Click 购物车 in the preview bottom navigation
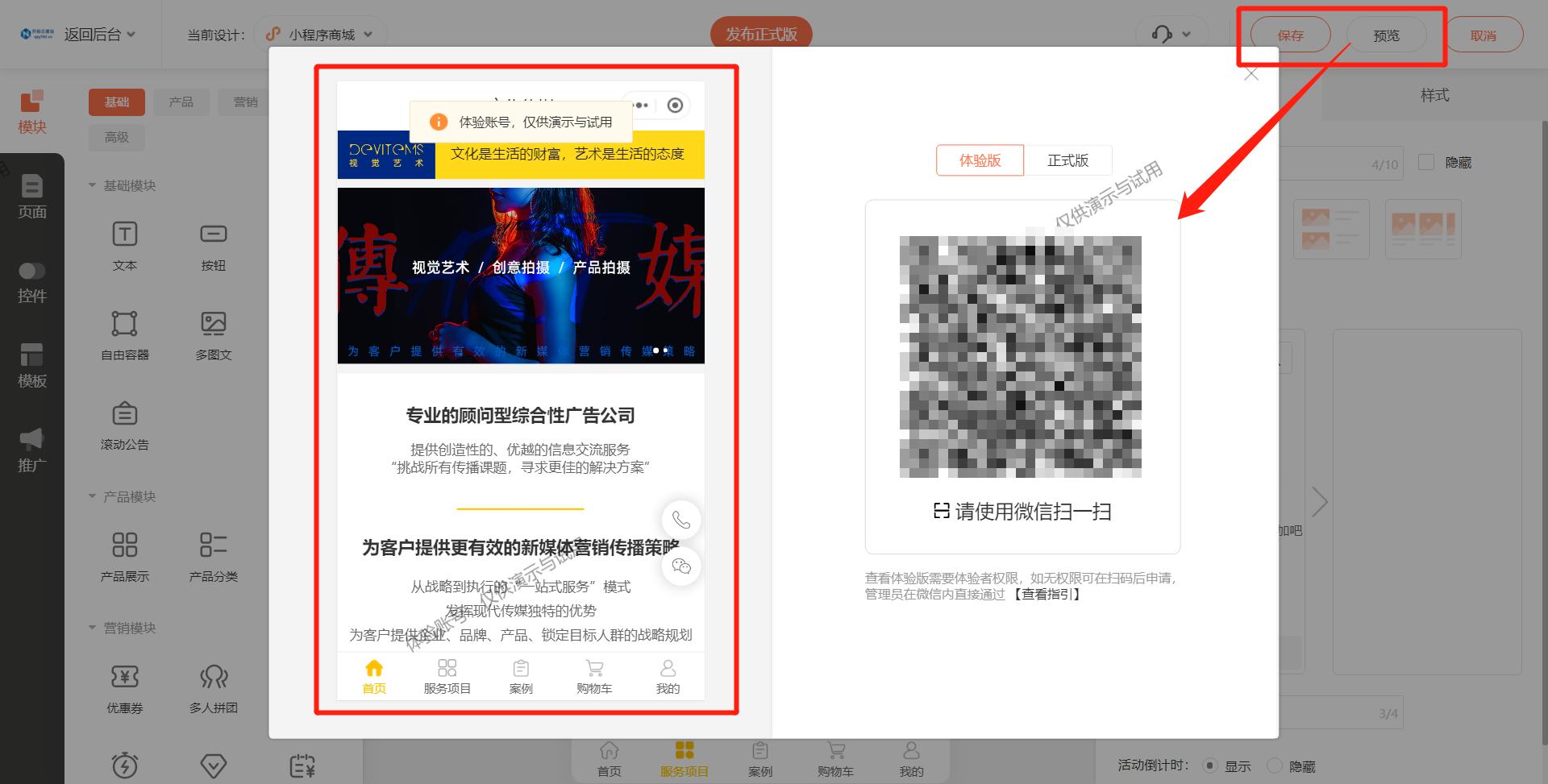 (x=594, y=675)
